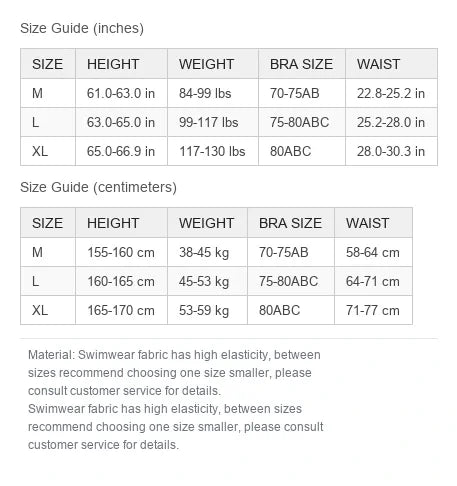Click the 165-170 cm height cell
This screenshot has height=486, width=457.
pyautogui.click(x=121, y=310)
